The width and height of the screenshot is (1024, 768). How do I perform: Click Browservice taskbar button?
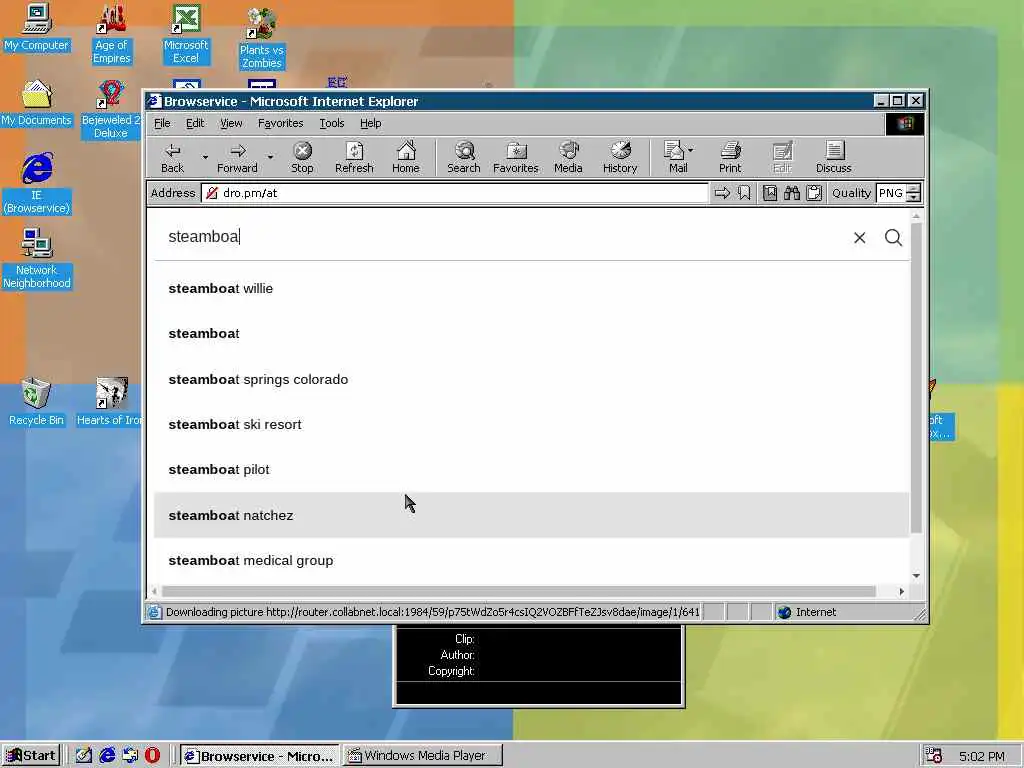click(x=259, y=756)
